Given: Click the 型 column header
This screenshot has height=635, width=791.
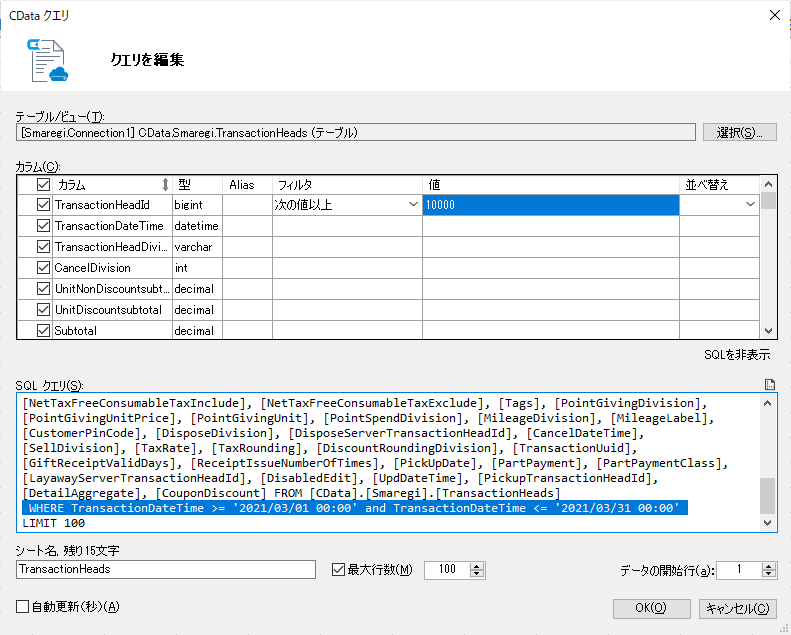Looking at the screenshot, I should 198,185.
